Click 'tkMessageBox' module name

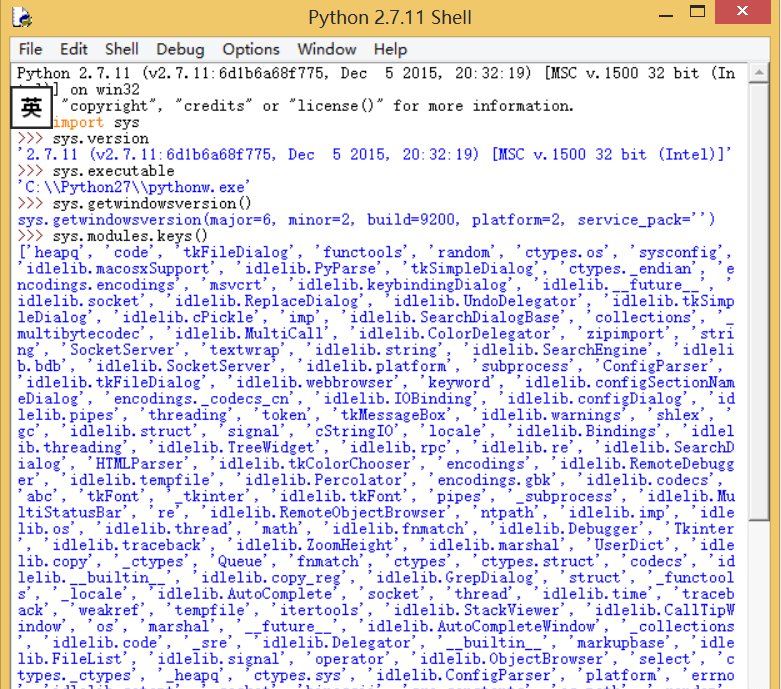click(x=393, y=415)
